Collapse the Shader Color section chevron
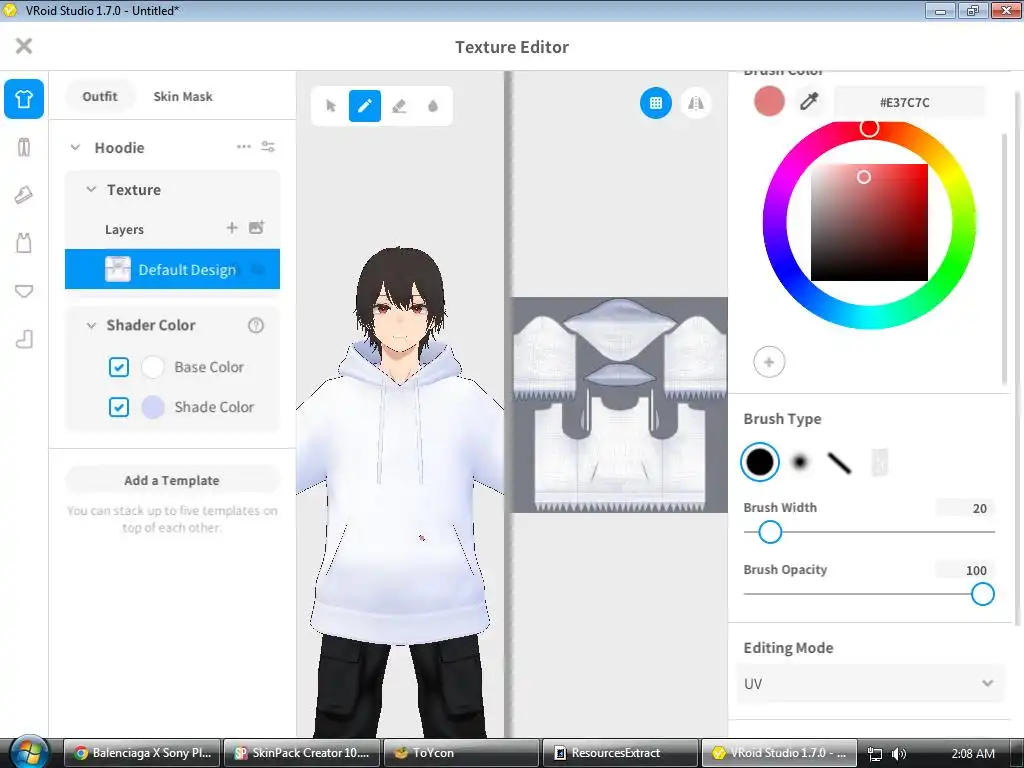The width and height of the screenshot is (1024, 768). [x=91, y=325]
